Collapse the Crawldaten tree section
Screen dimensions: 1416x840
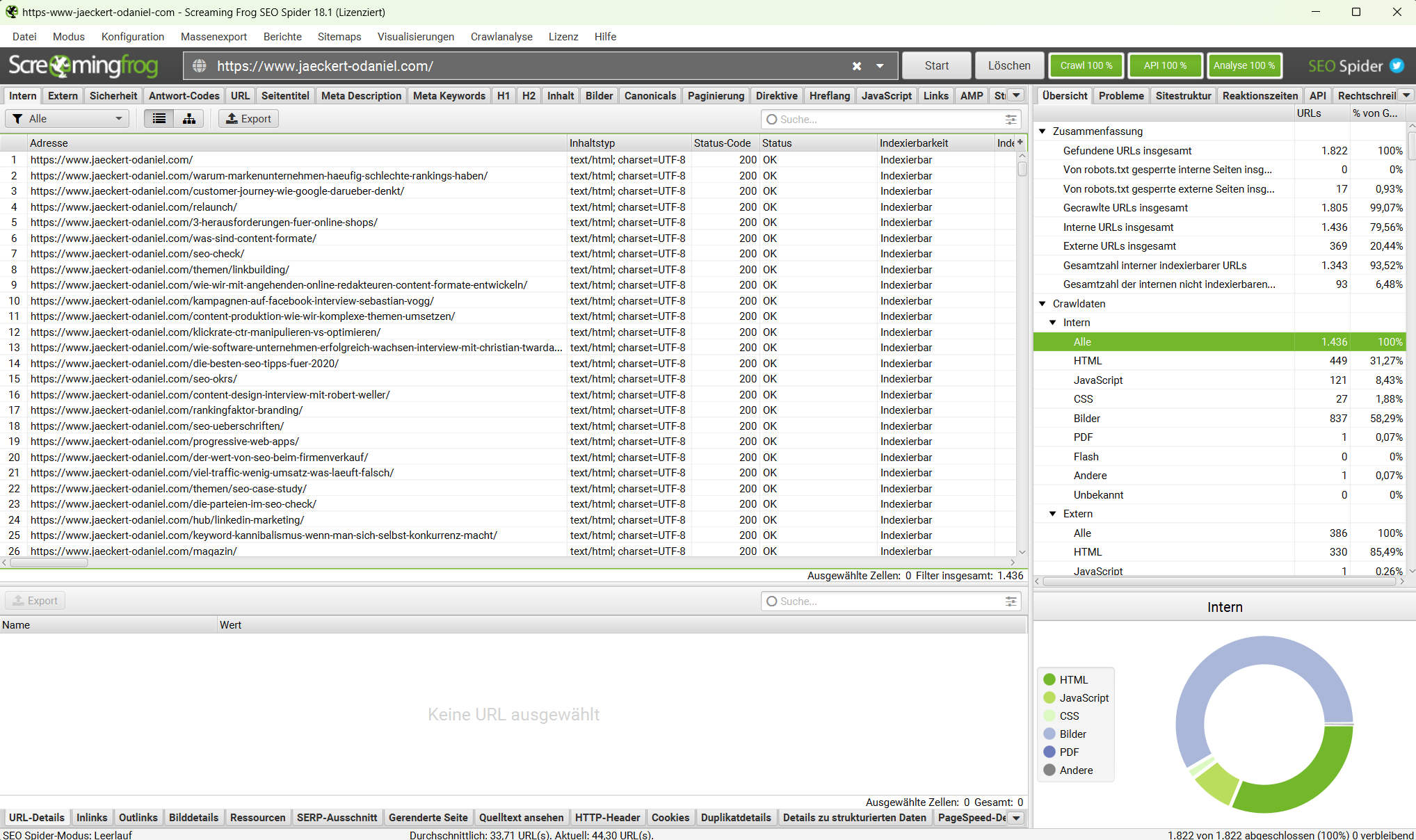click(x=1043, y=303)
